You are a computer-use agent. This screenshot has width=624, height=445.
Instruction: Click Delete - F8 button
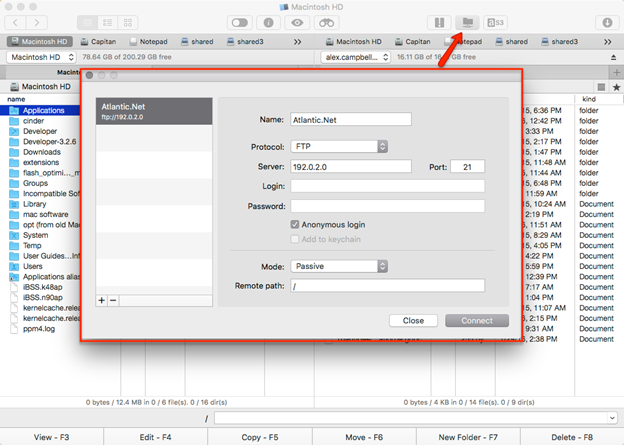572,437
